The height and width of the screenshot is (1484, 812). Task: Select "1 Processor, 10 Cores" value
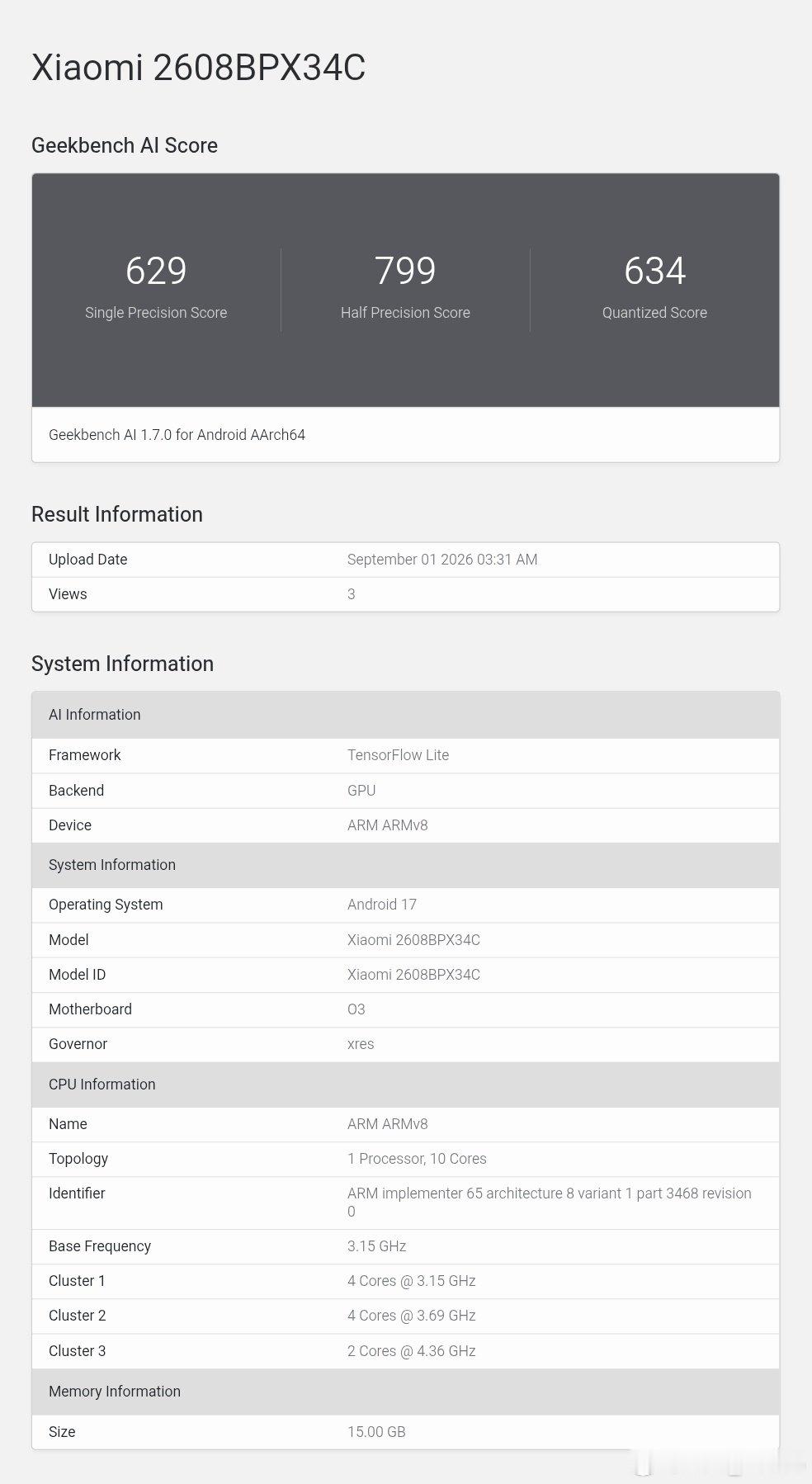click(x=417, y=1159)
